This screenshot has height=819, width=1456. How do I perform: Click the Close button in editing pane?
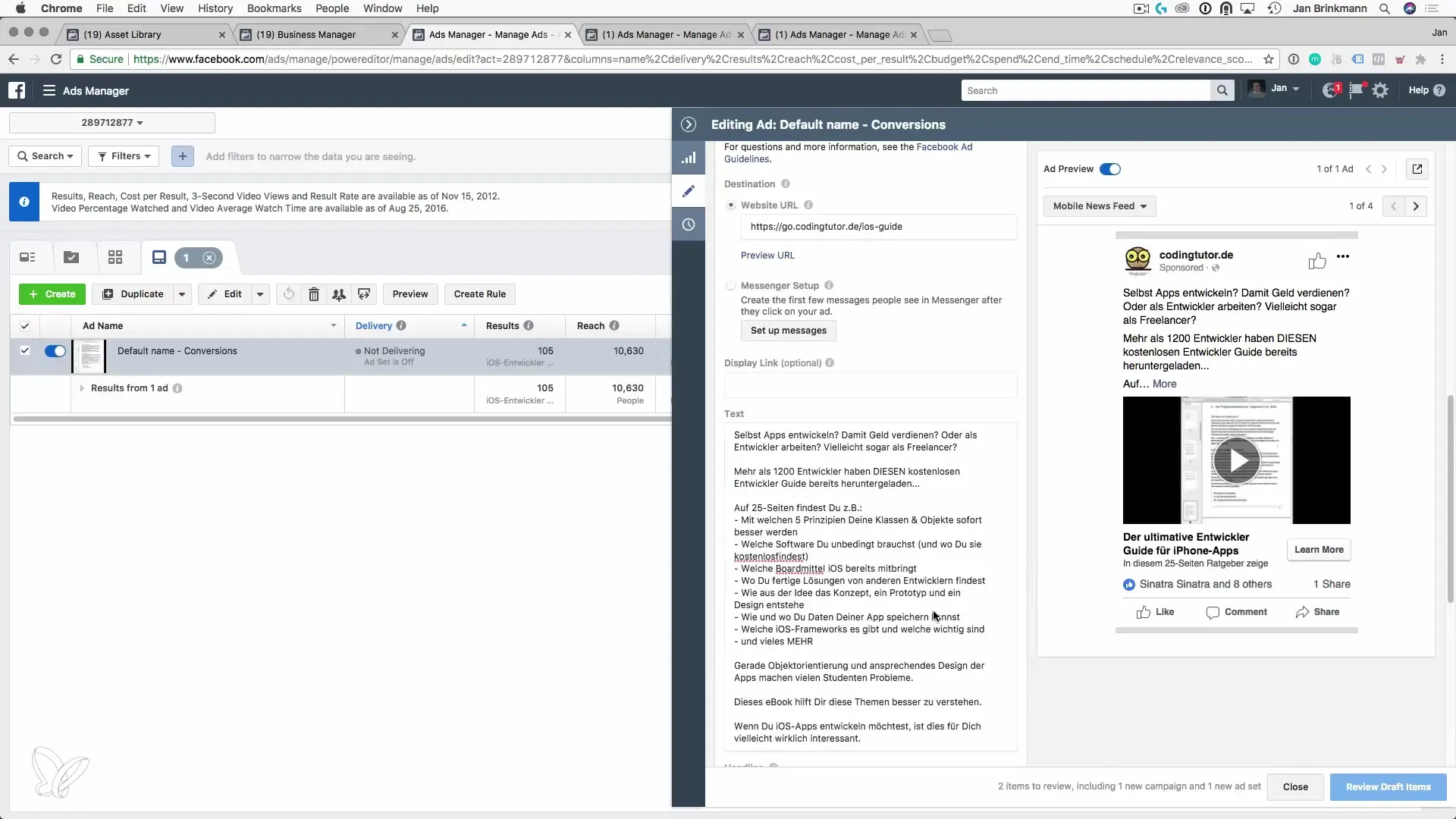(x=1295, y=787)
